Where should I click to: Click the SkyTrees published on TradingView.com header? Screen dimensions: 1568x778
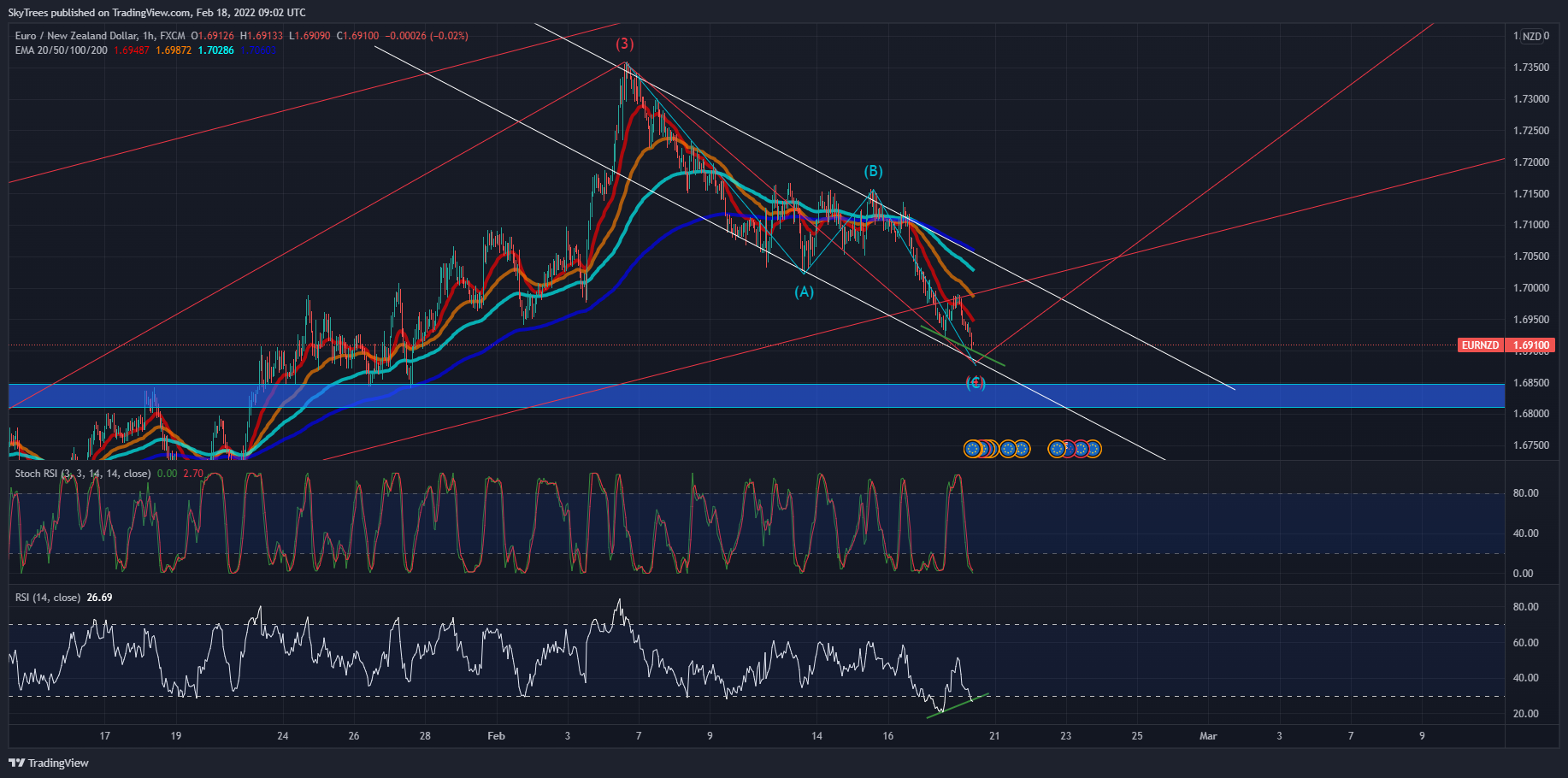(x=156, y=13)
